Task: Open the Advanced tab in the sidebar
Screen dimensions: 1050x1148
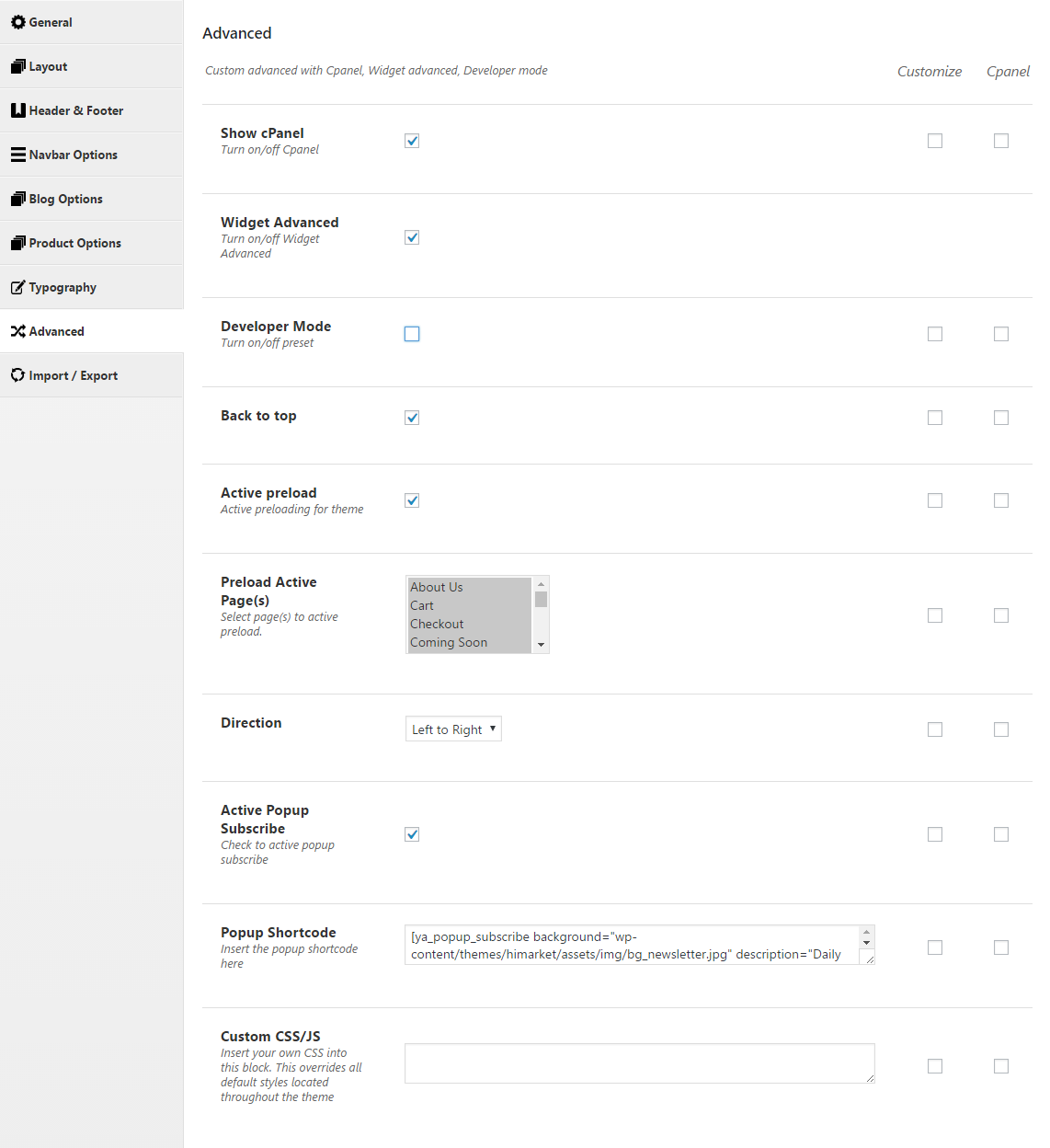Action: pyautogui.click(x=92, y=331)
